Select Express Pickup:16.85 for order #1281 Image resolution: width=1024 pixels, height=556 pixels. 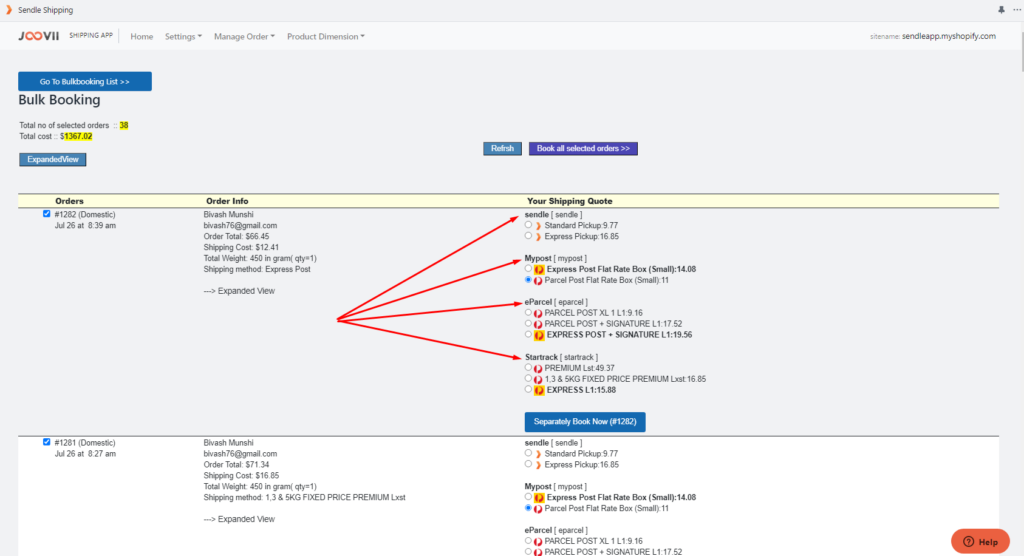[528, 464]
